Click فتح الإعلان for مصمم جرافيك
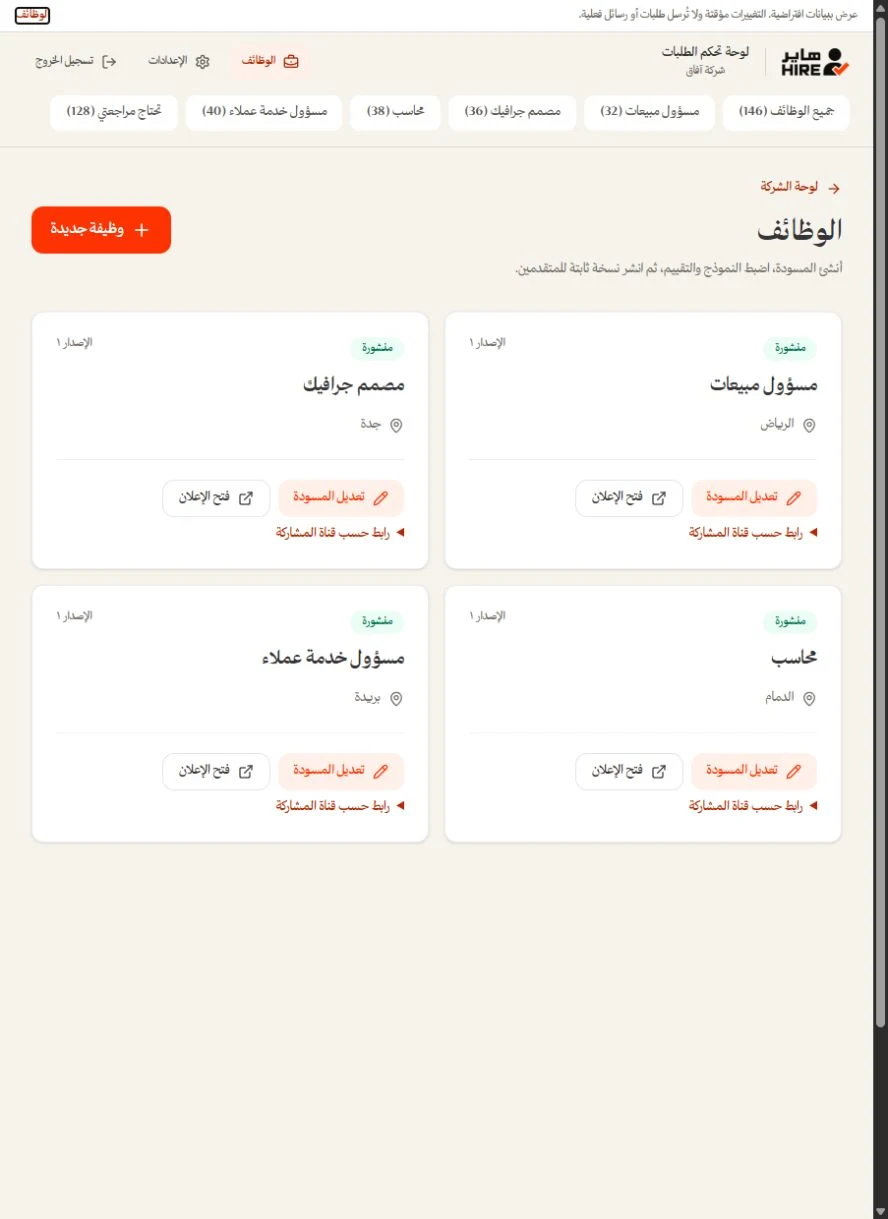This screenshot has height=1219, width=888. pos(216,498)
